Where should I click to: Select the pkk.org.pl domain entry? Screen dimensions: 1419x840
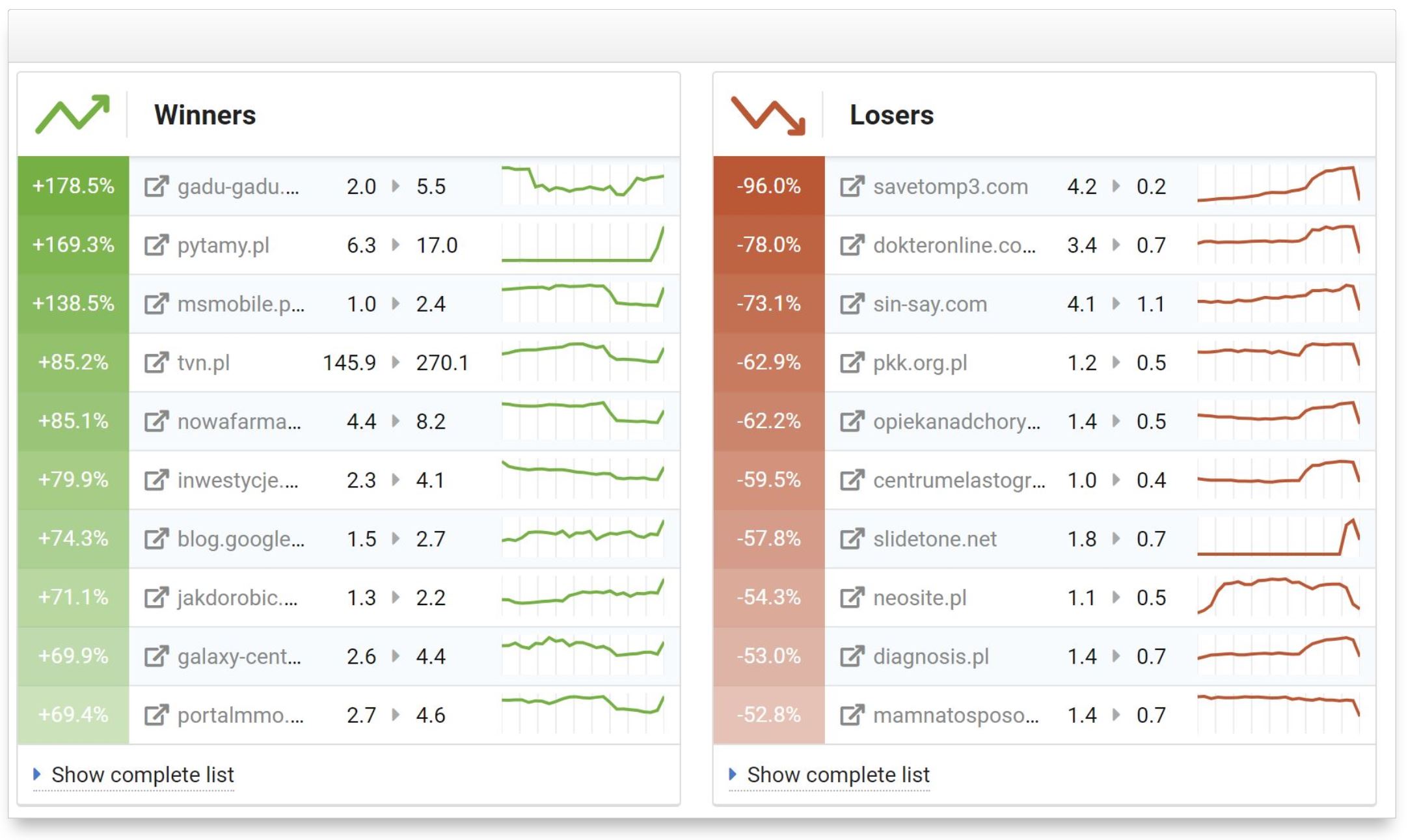point(919,362)
